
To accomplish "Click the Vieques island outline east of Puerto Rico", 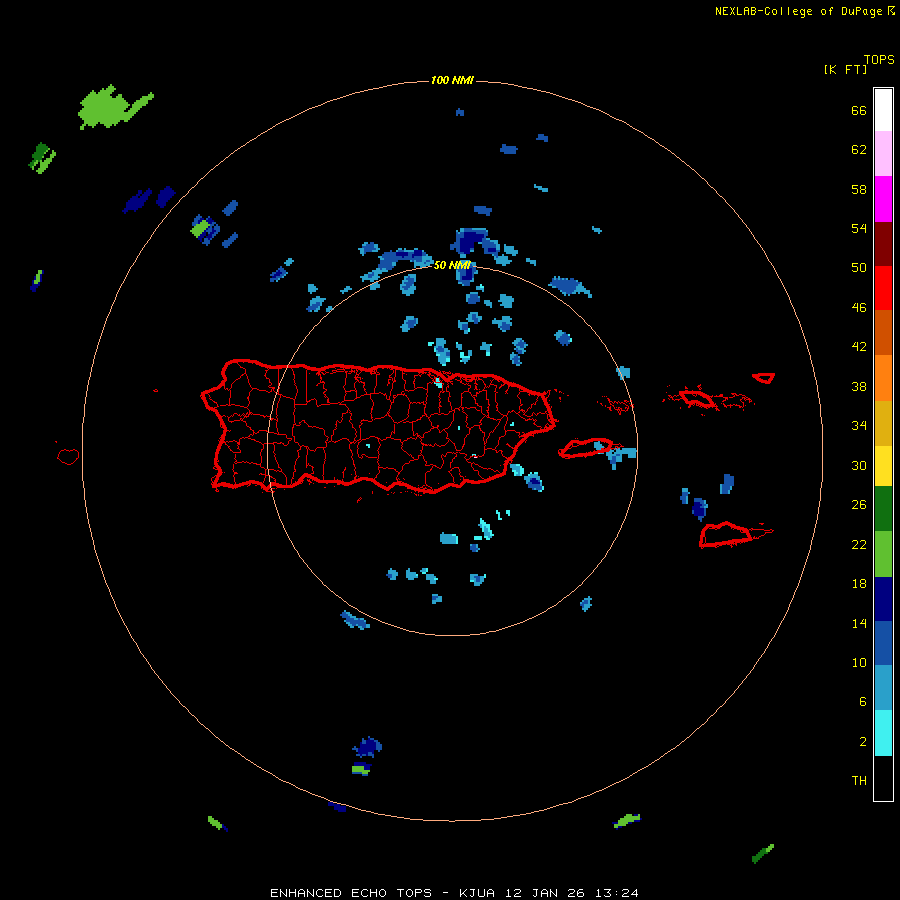I will pyautogui.click(x=588, y=448).
